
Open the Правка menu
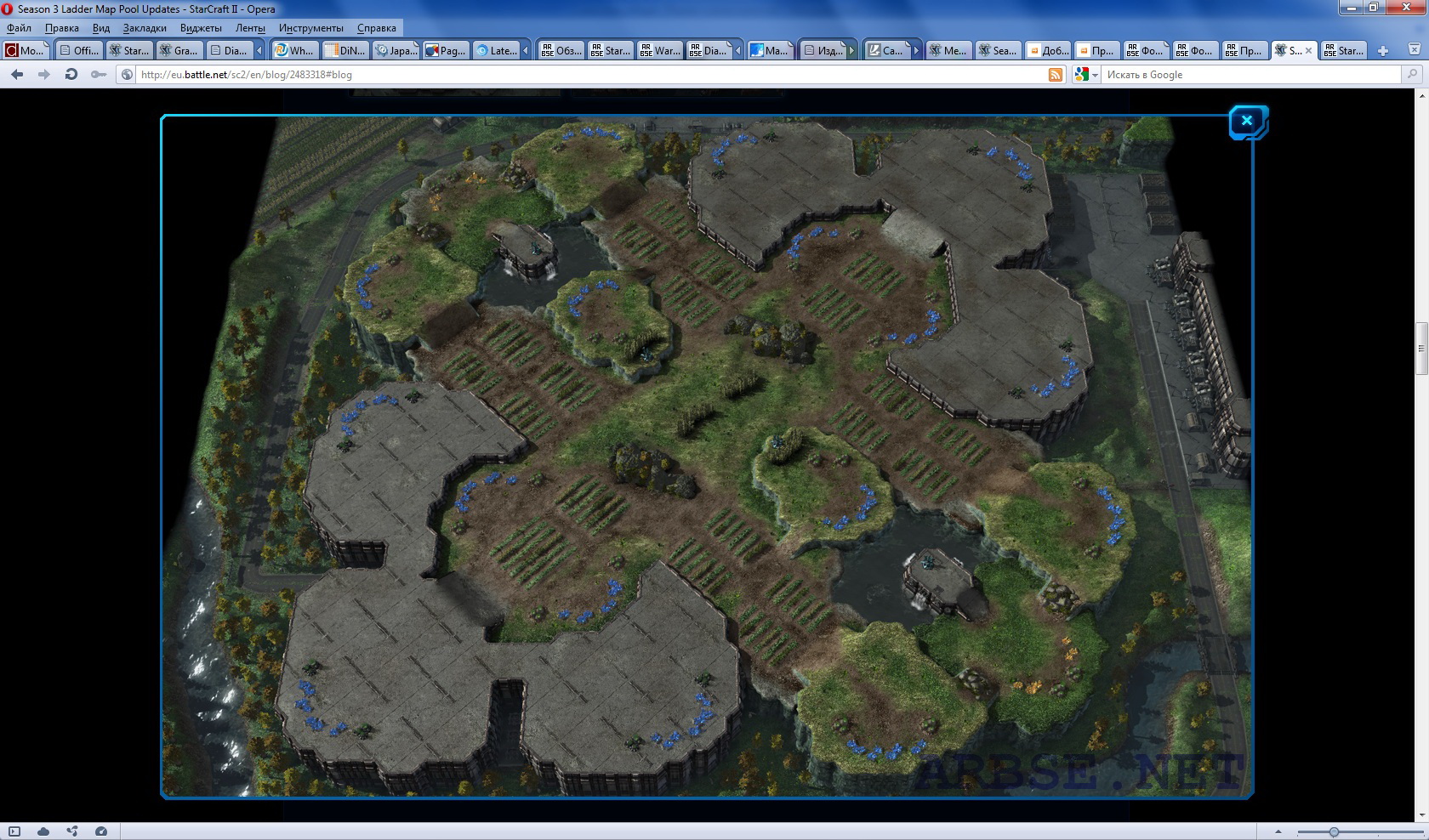point(62,28)
